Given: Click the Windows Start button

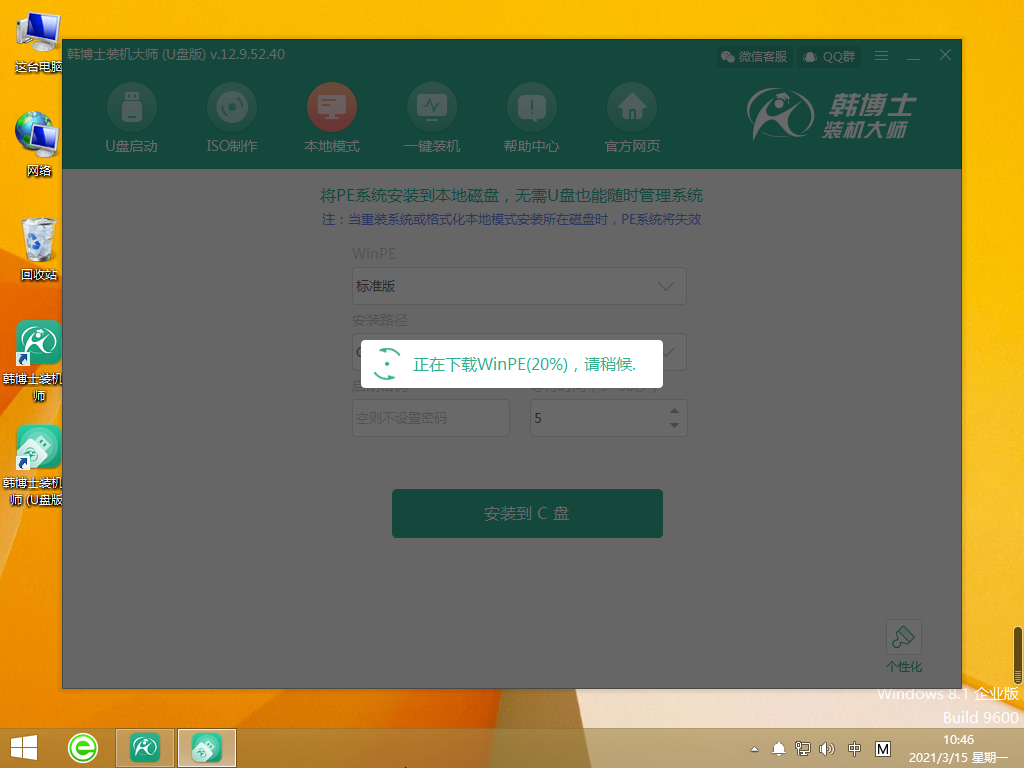Looking at the screenshot, I should coord(24,747).
